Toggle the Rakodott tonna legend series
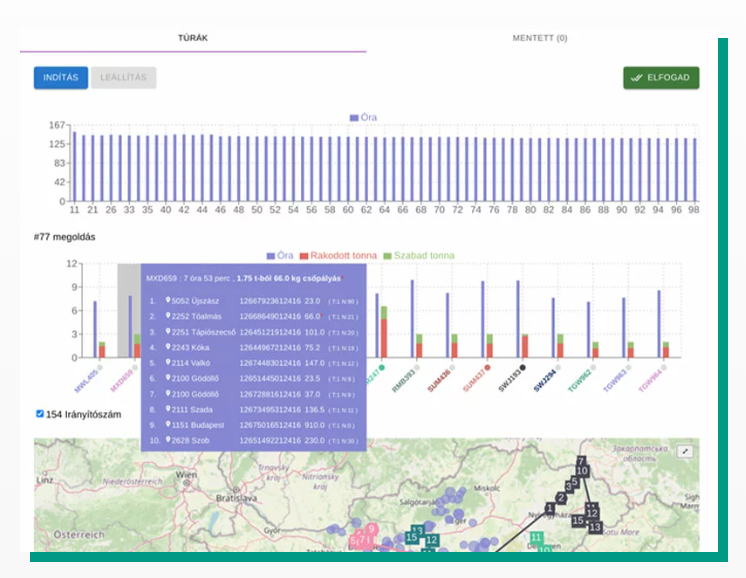This screenshot has width=746, height=578. (338, 255)
